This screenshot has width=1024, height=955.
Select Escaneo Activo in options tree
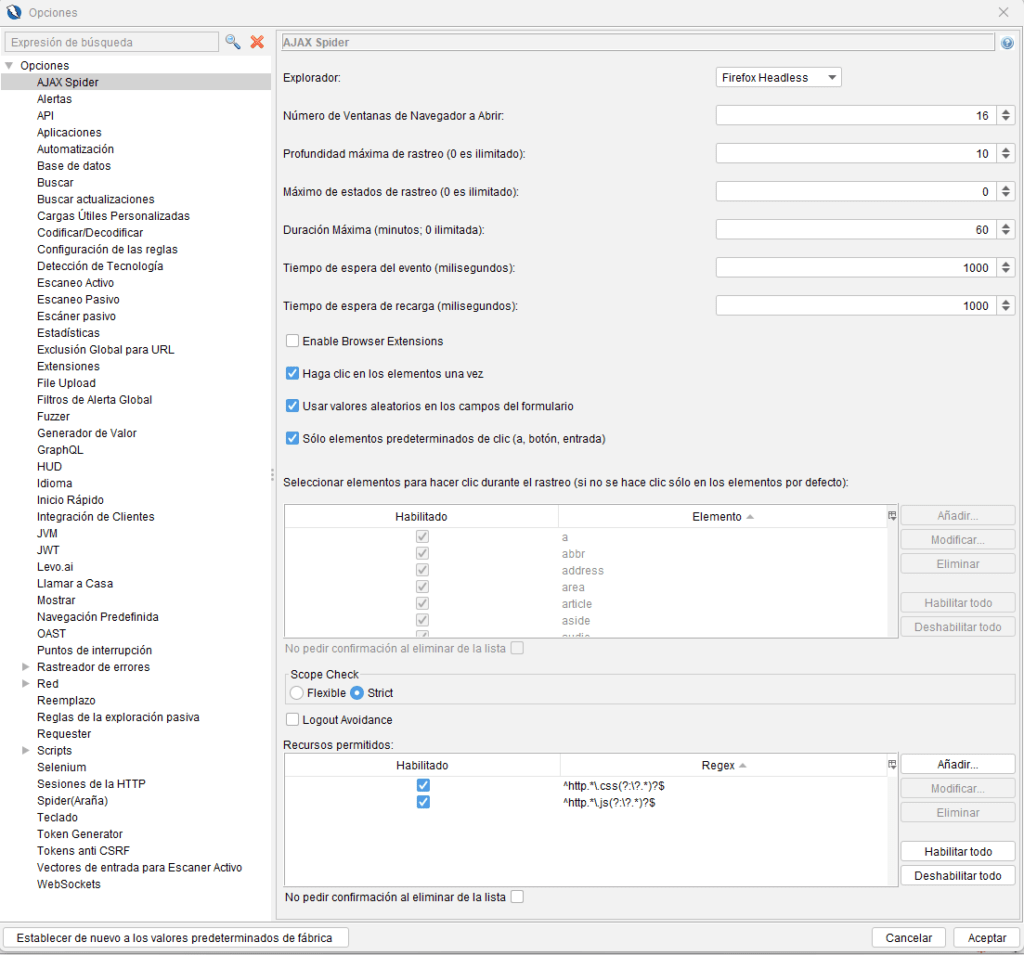click(x=75, y=283)
